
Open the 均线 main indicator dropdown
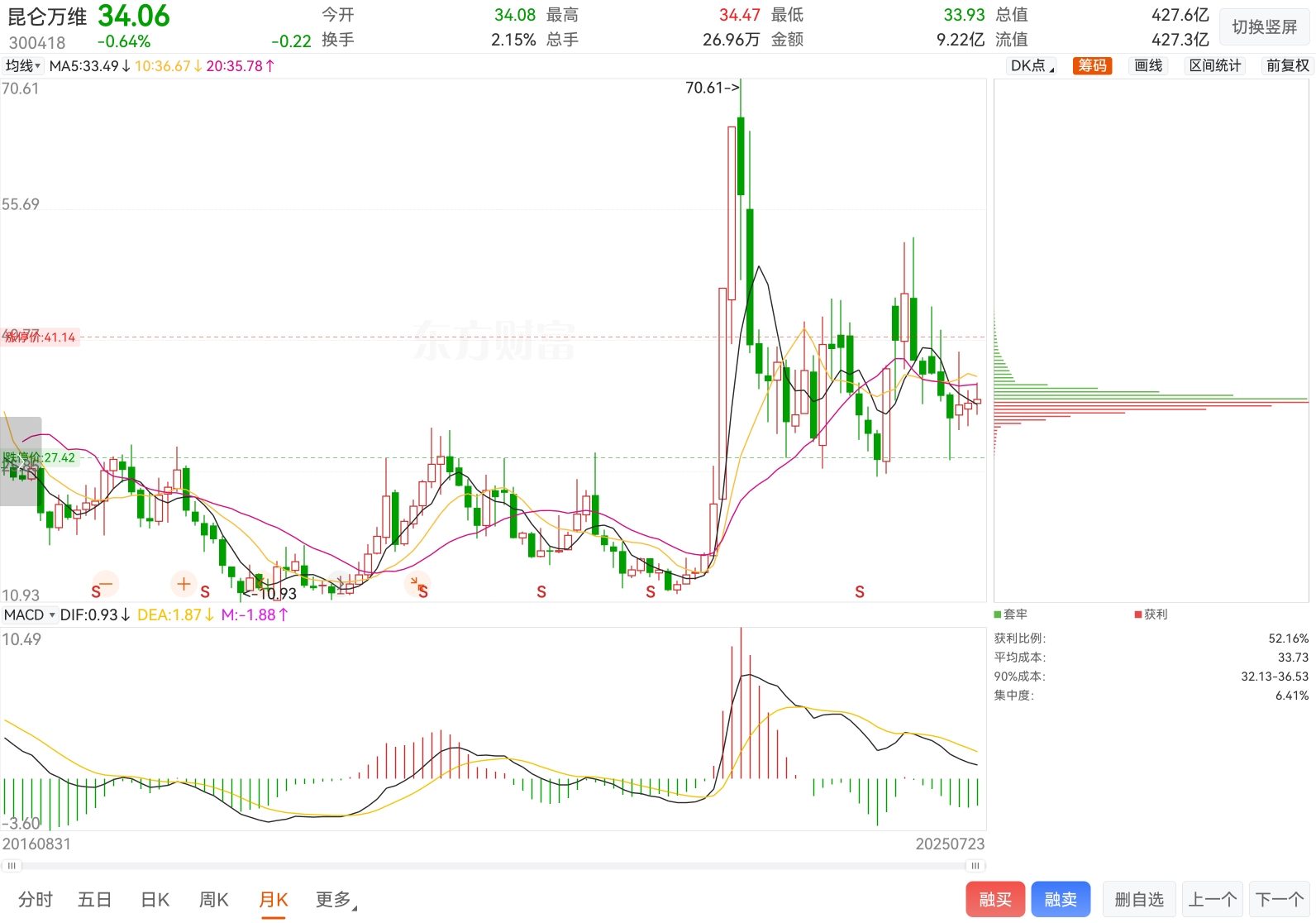point(23,66)
